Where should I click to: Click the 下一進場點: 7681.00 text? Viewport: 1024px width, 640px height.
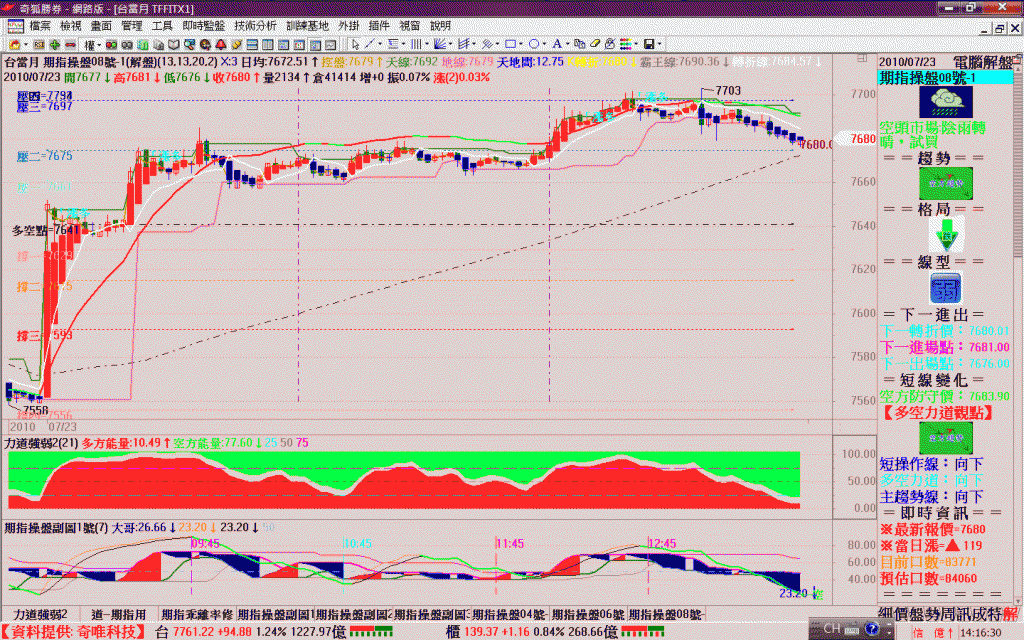(944, 347)
